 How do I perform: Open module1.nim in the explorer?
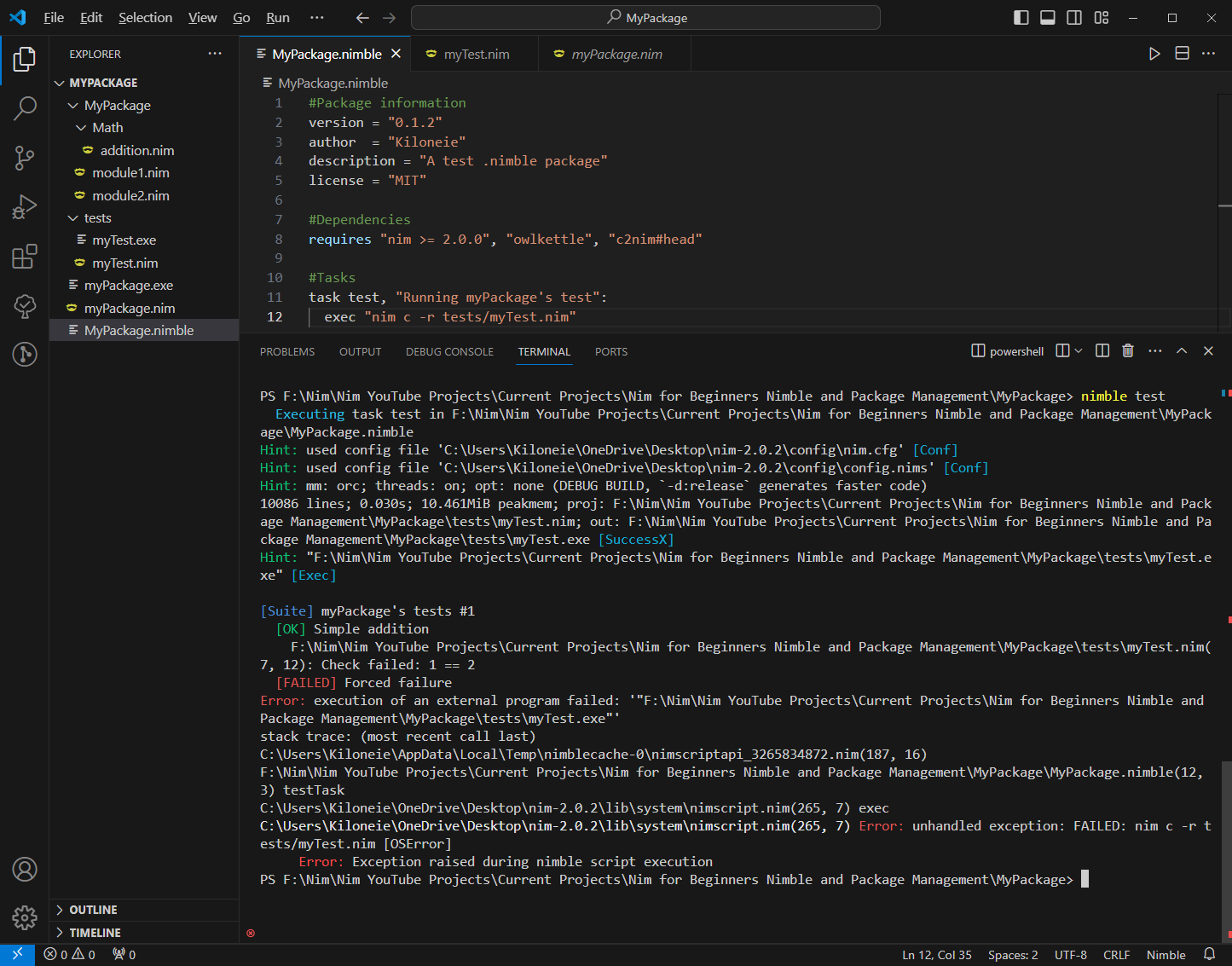point(144,173)
